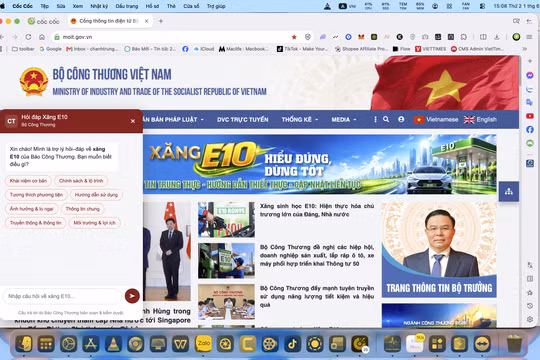The width and height of the screenshot is (540, 360).
Task: Open Facebook in the browser sidebar
Action: point(530,130)
